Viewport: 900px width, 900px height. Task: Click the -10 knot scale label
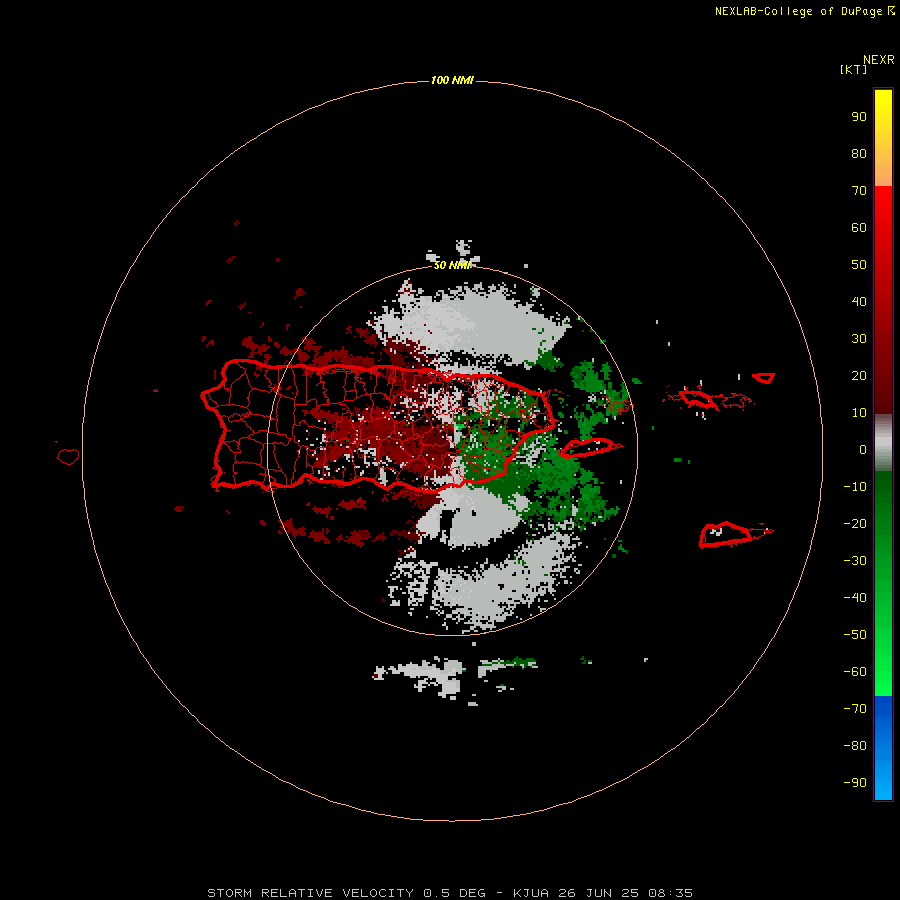point(855,487)
